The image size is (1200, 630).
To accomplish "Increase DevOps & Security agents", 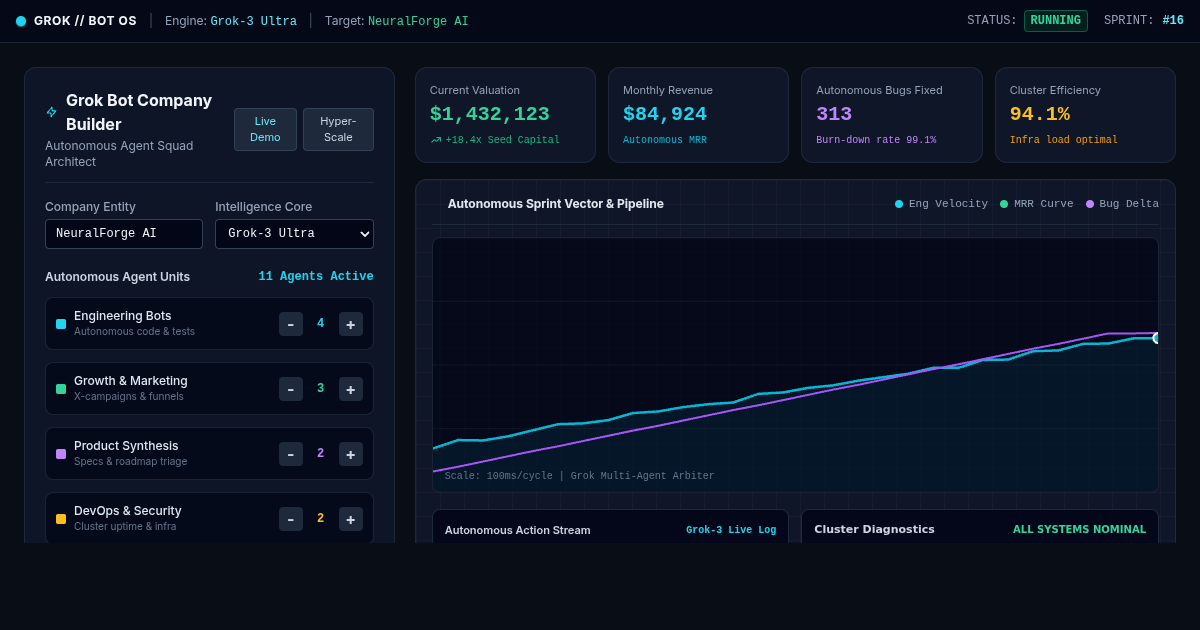I will point(351,519).
